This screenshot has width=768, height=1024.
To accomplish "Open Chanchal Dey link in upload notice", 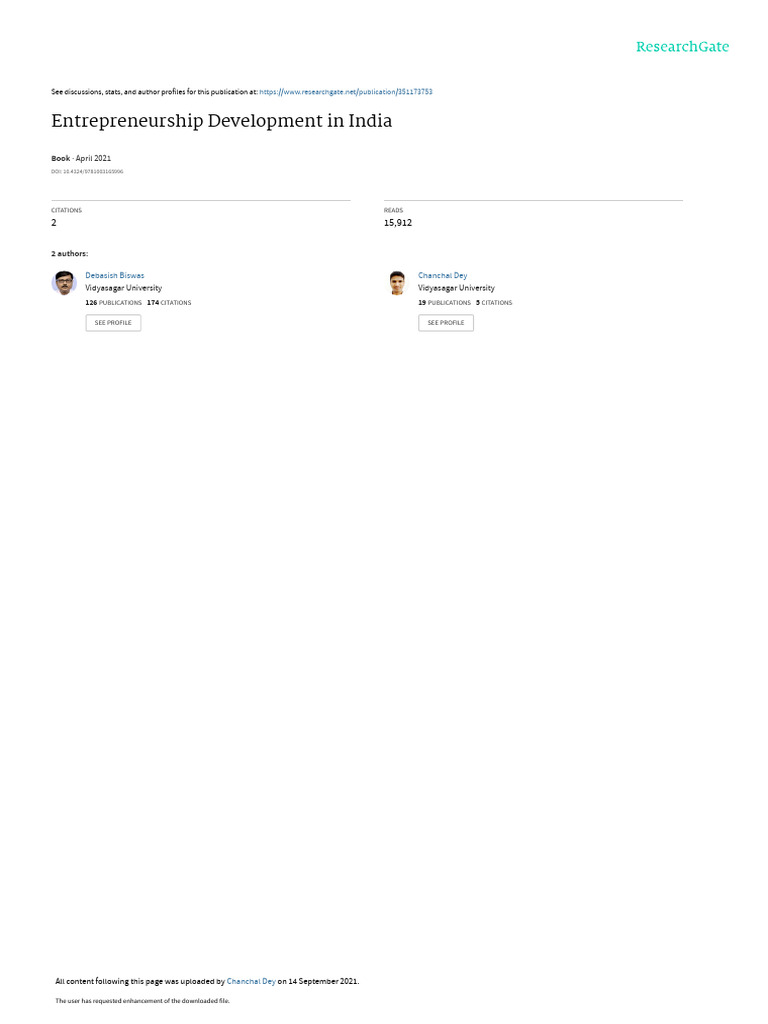I will (x=251, y=981).
